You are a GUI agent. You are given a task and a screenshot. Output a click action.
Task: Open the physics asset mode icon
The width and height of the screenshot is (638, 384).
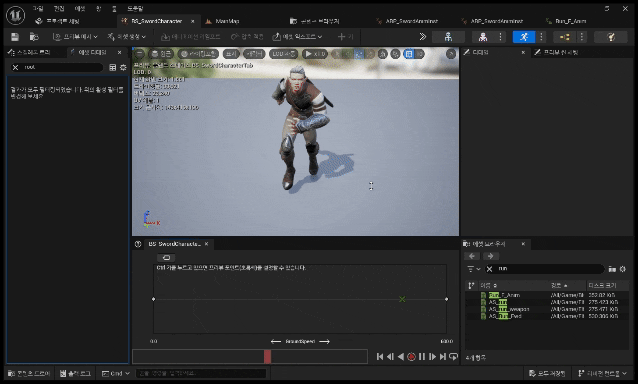pyautogui.click(x=611, y=37)
